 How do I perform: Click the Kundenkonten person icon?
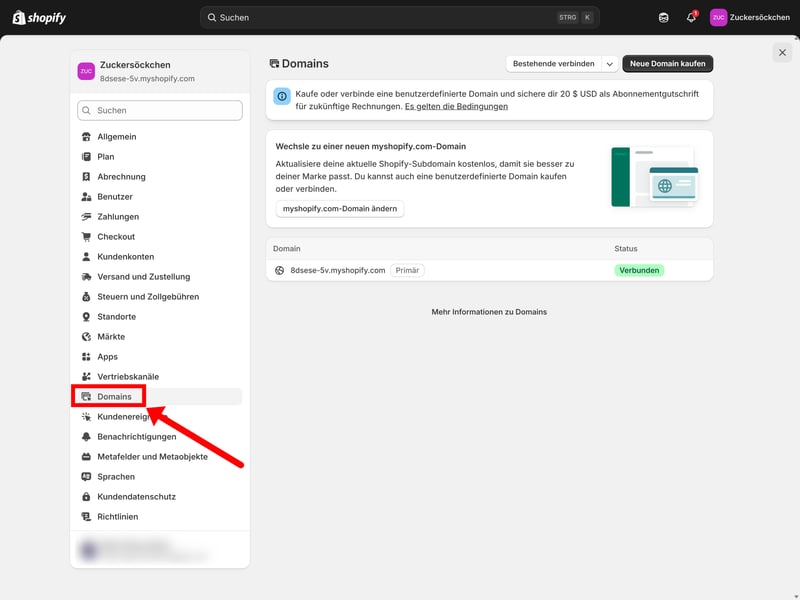point(86,257)
